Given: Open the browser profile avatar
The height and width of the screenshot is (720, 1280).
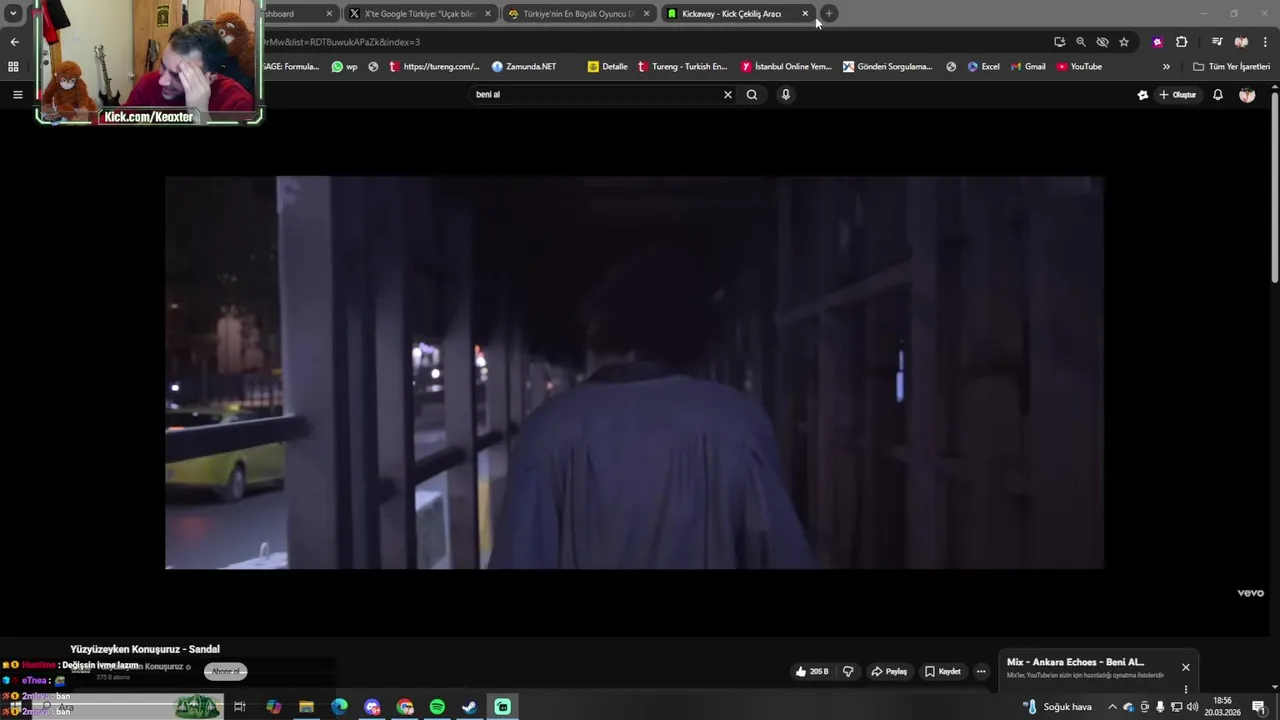Looking at the screenshot, I should pyautogui.click(x=1241, y=42).
